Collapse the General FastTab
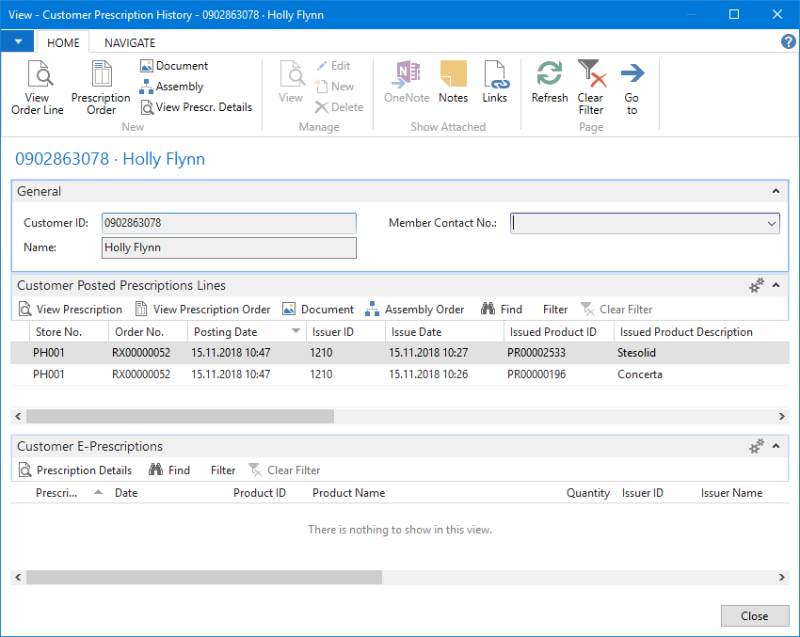 coord(777,190)
